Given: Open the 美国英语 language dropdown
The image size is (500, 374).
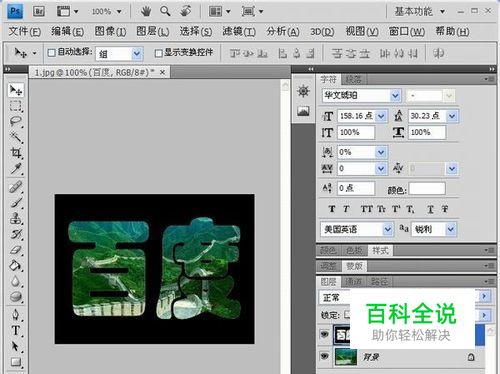Looking at the screenshot, I should coord(387,229).
